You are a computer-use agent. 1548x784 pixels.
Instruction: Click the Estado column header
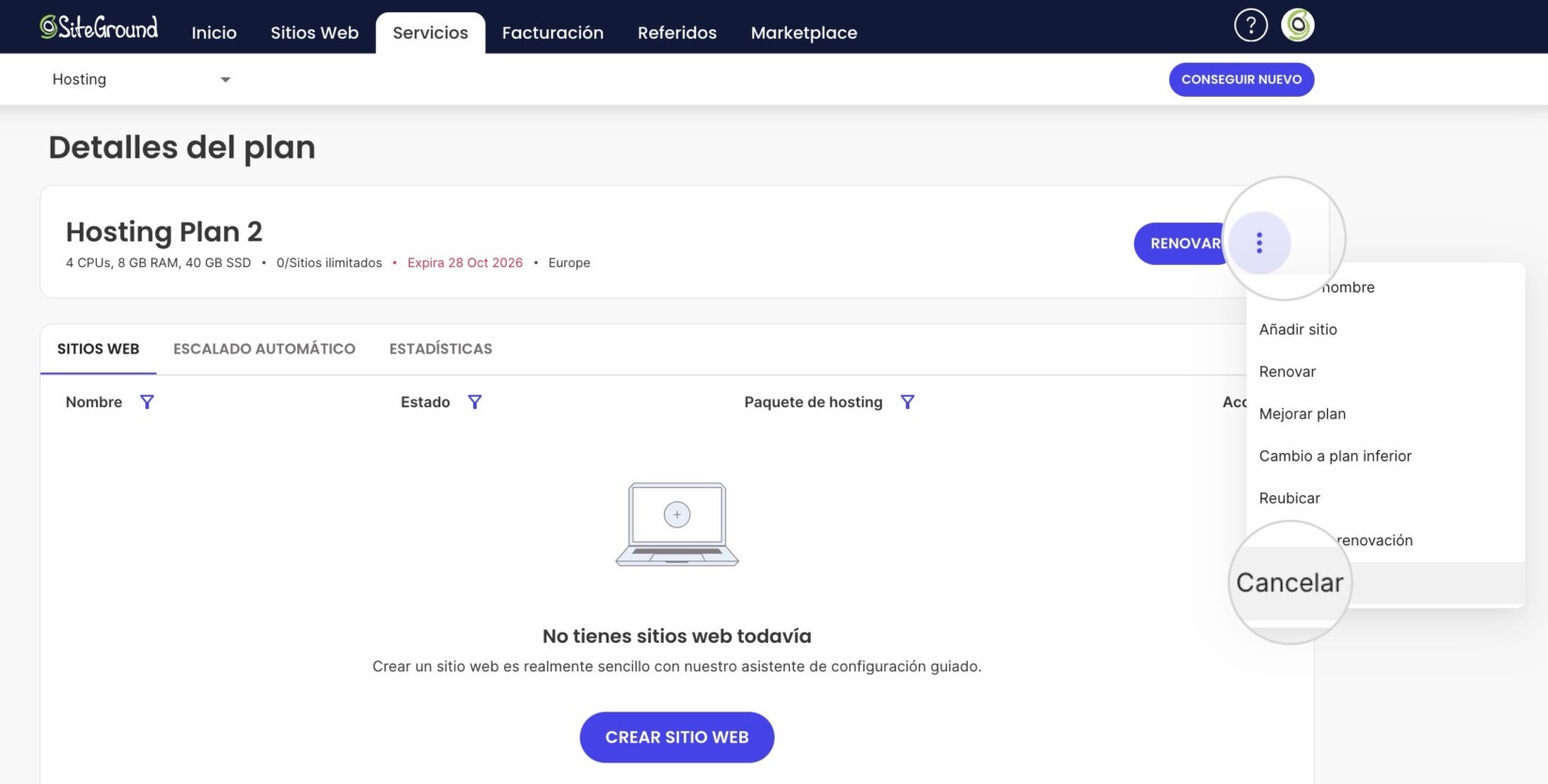click(425, 402)
